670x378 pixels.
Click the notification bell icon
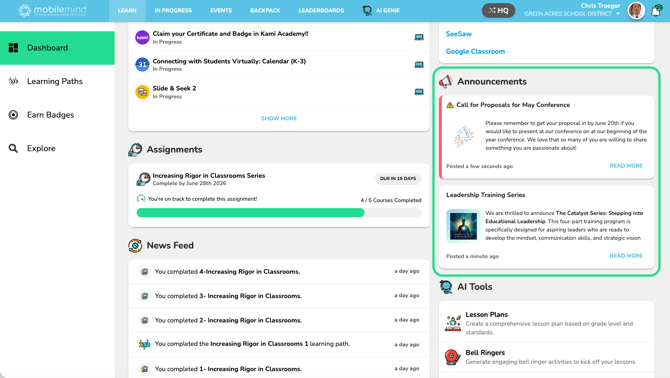(x=656, y=11)
